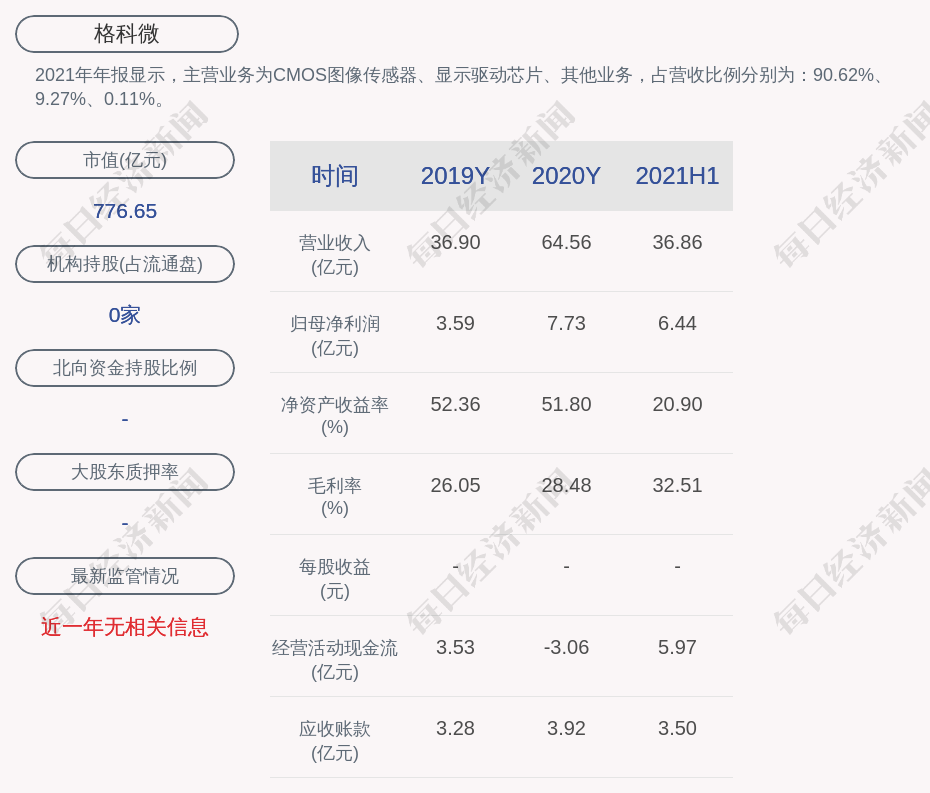
Task: Click gross margin value 28.48
Action: 566,485
